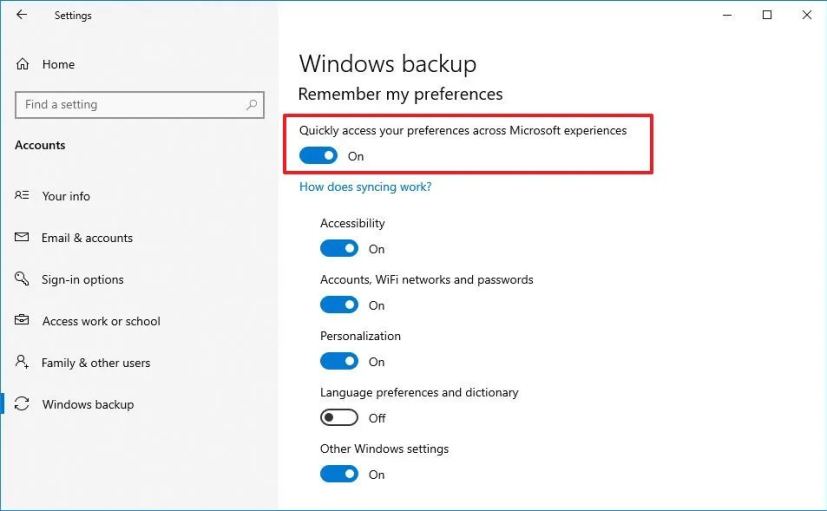Click the Windows backup sync icon
This screenshot has width=827, height=511.
pyautogui.click(x=22, y=404)
